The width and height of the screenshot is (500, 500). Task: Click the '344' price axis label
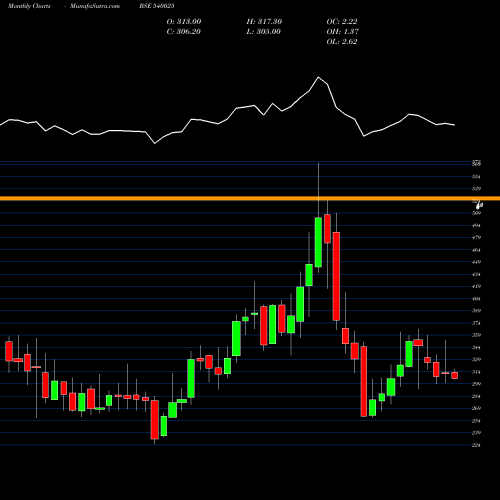pyautogui.click(x=476, y=348)
